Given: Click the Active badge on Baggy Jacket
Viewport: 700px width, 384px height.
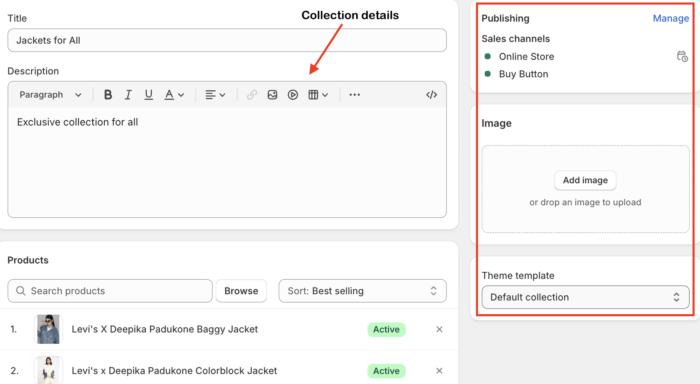Looking at the screenshot, I should 386,330.
